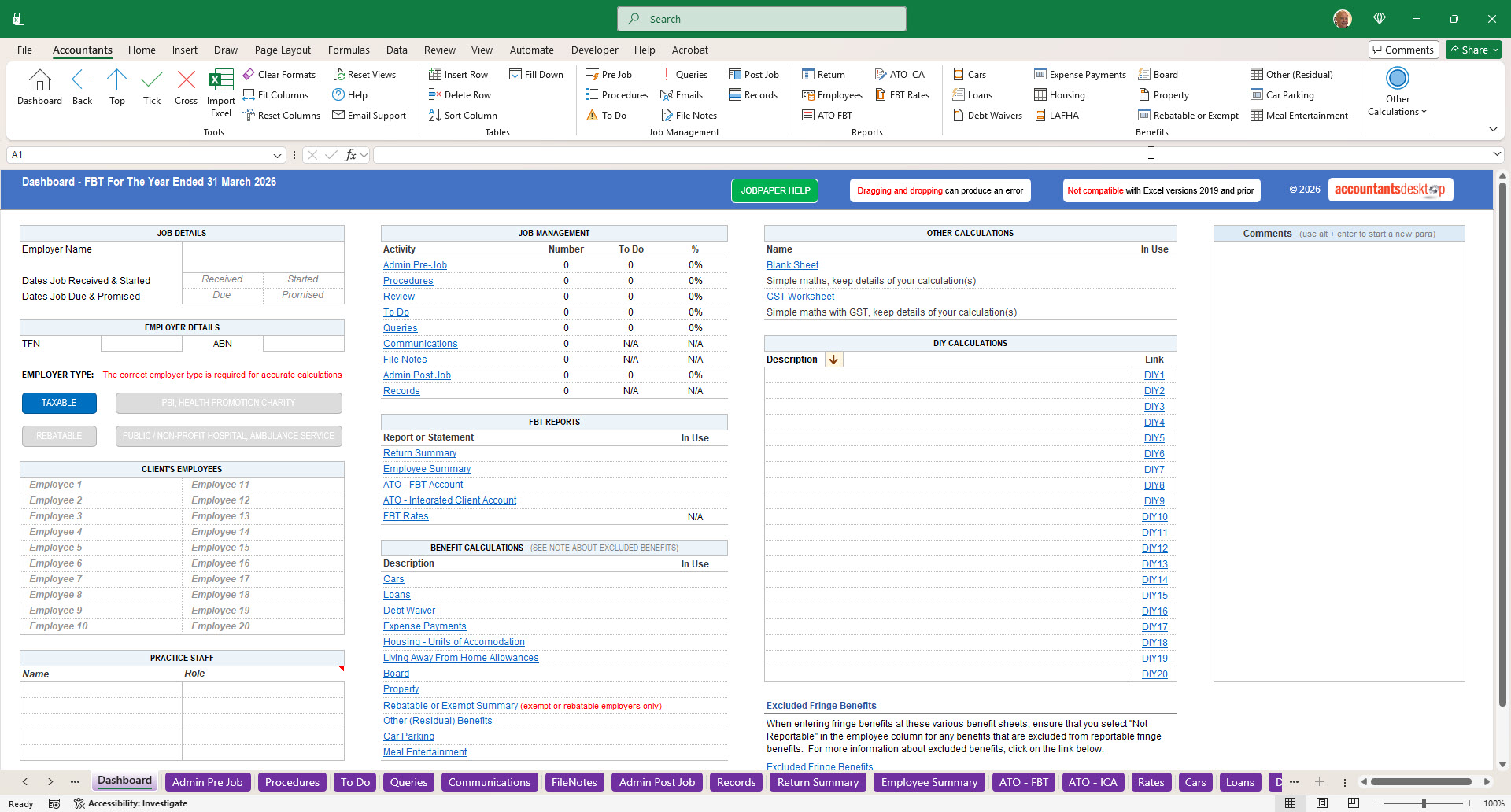Click the JOBPAPER HELP button
Screen dimensions: 1511x812
click(x=774, y=190)
